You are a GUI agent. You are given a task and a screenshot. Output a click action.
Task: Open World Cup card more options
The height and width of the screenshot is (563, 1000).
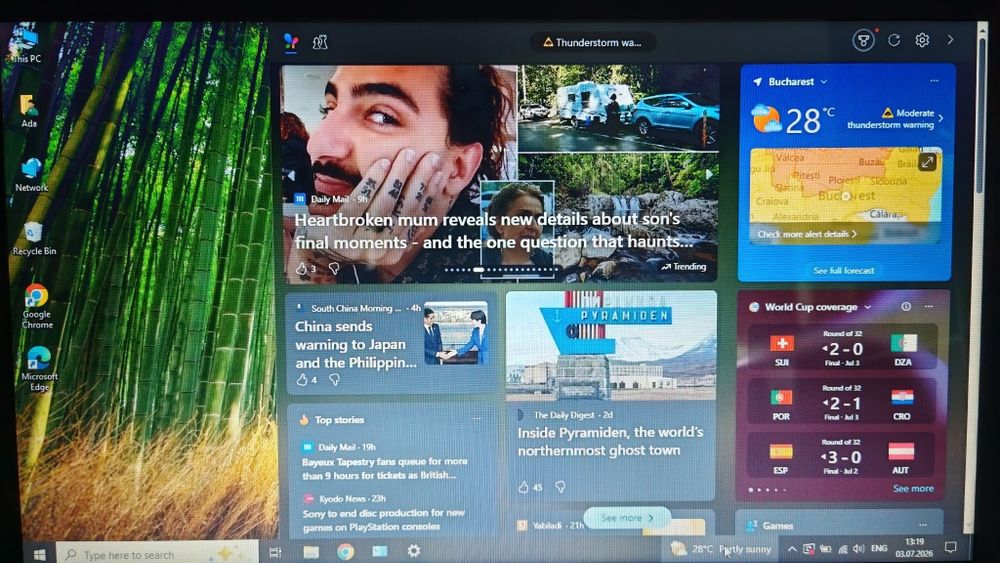(929, 307)
